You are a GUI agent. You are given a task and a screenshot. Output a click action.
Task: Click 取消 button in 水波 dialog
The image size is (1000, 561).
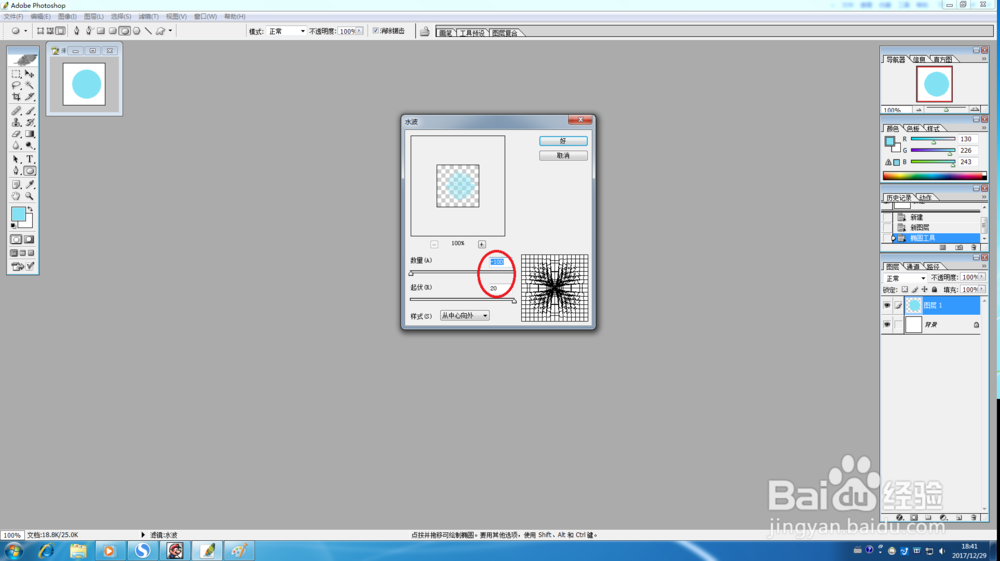563,156
